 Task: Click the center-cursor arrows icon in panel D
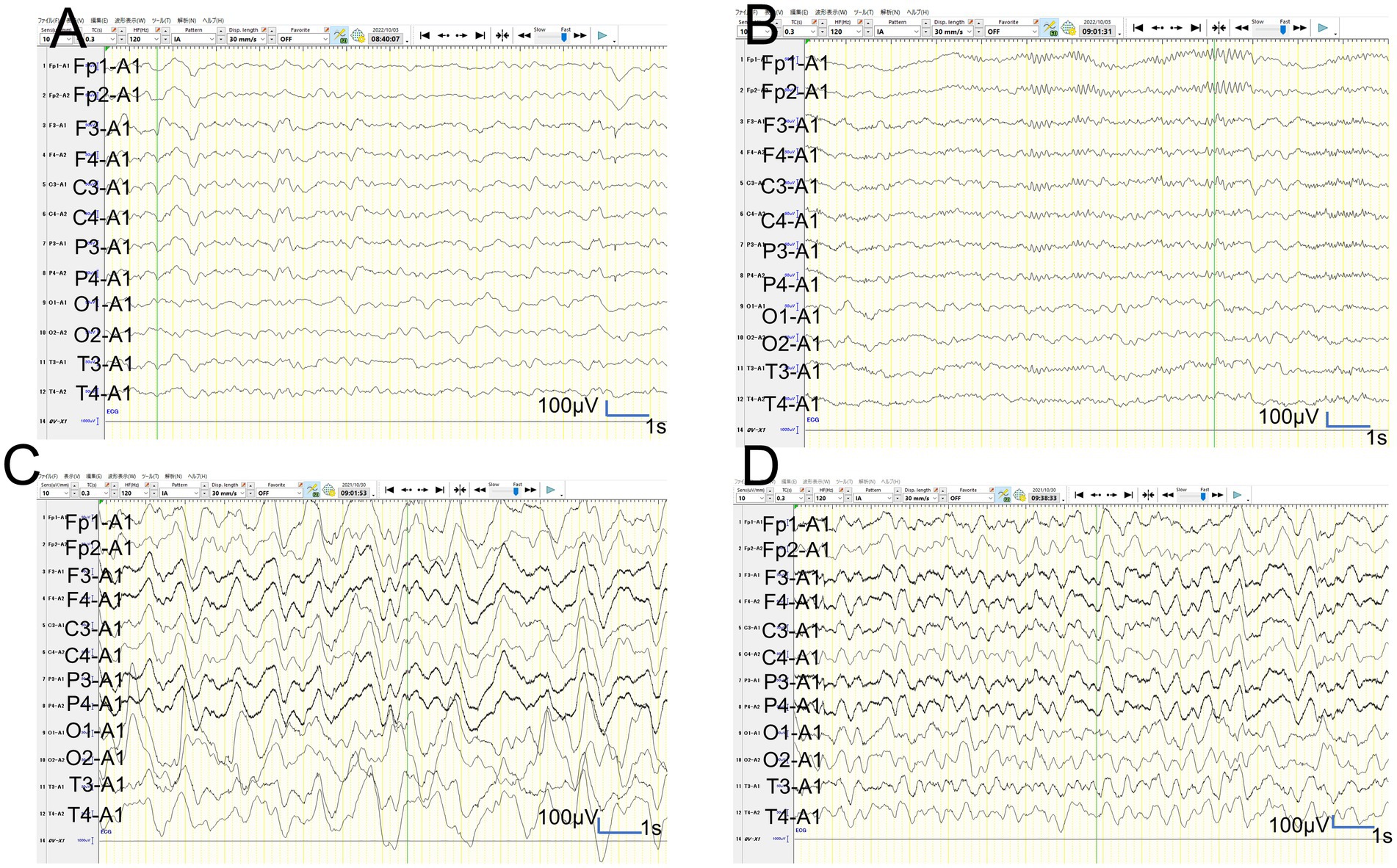[1149, 495]
